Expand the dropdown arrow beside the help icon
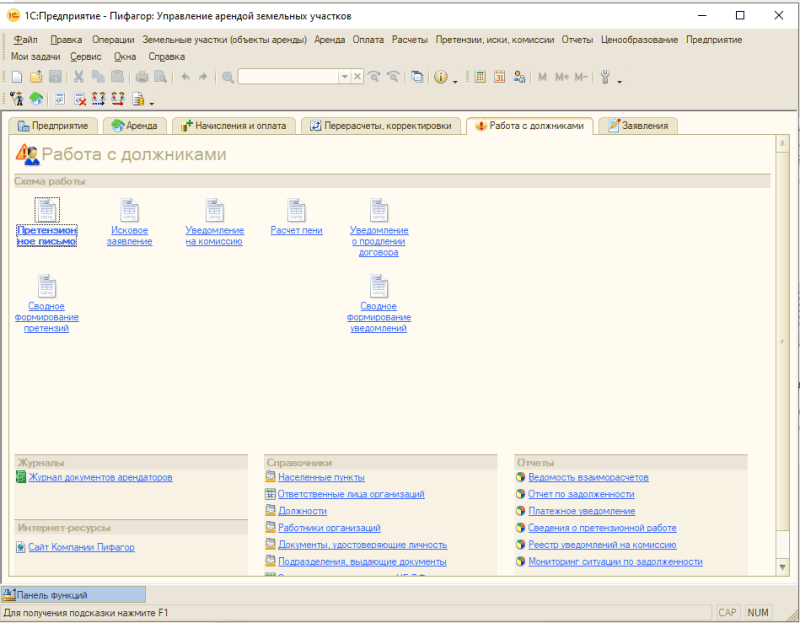The height and width of the screenshot is (623, 800). [455, 79]
